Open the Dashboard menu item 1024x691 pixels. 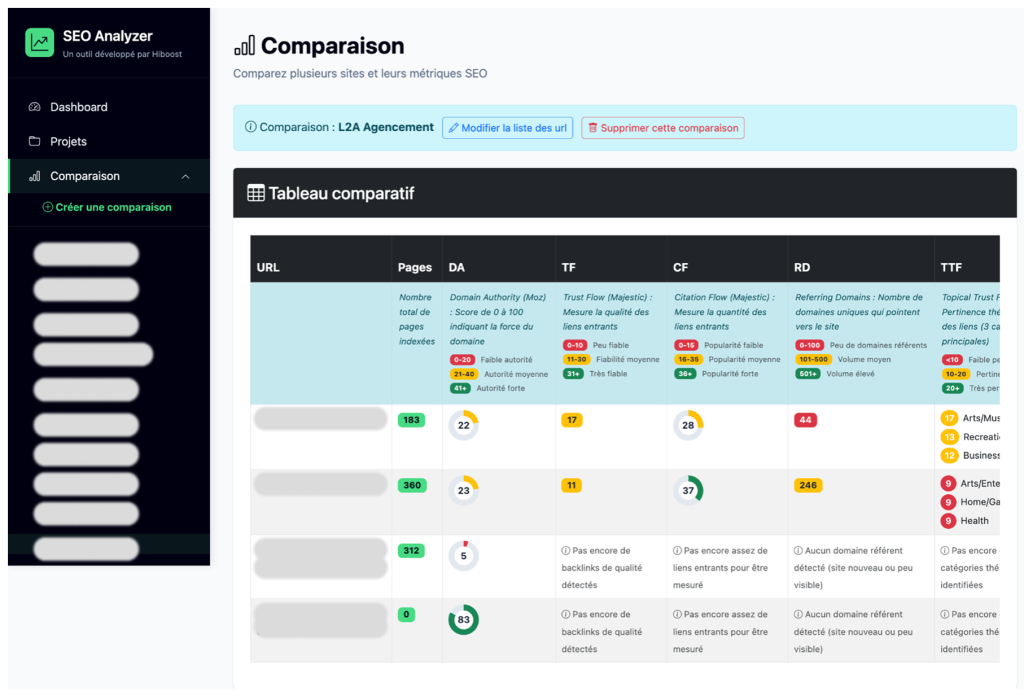click(78, 107)
